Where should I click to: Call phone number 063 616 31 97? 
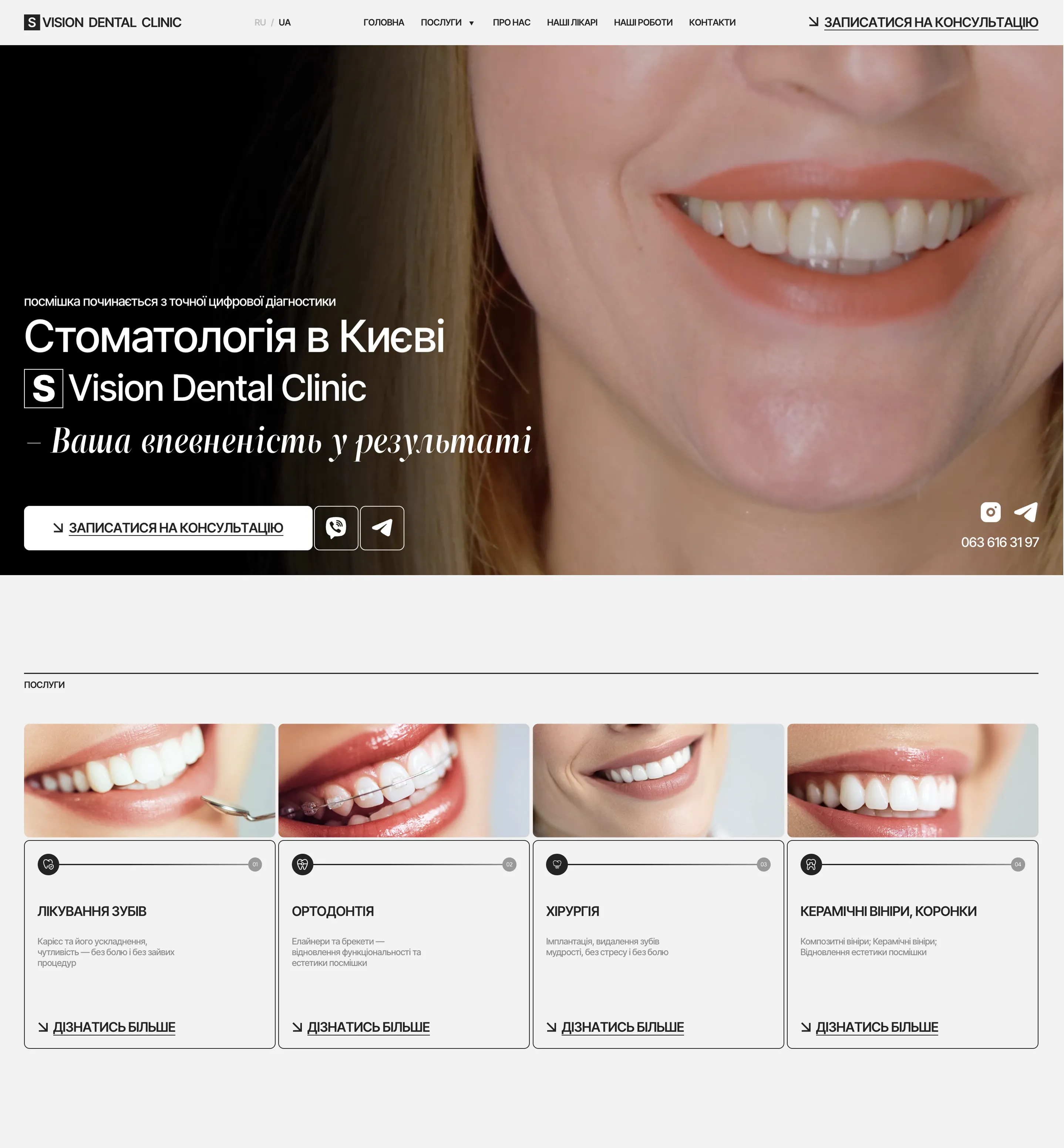(1000, 542)
